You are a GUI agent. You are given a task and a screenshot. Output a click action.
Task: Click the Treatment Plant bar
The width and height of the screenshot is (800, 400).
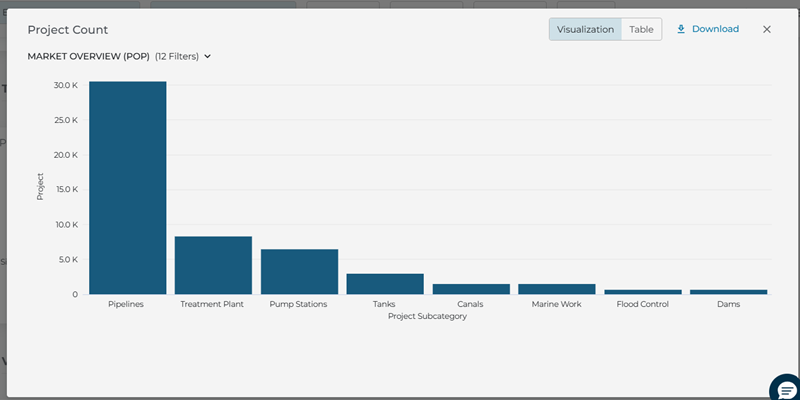pos(213,265)
